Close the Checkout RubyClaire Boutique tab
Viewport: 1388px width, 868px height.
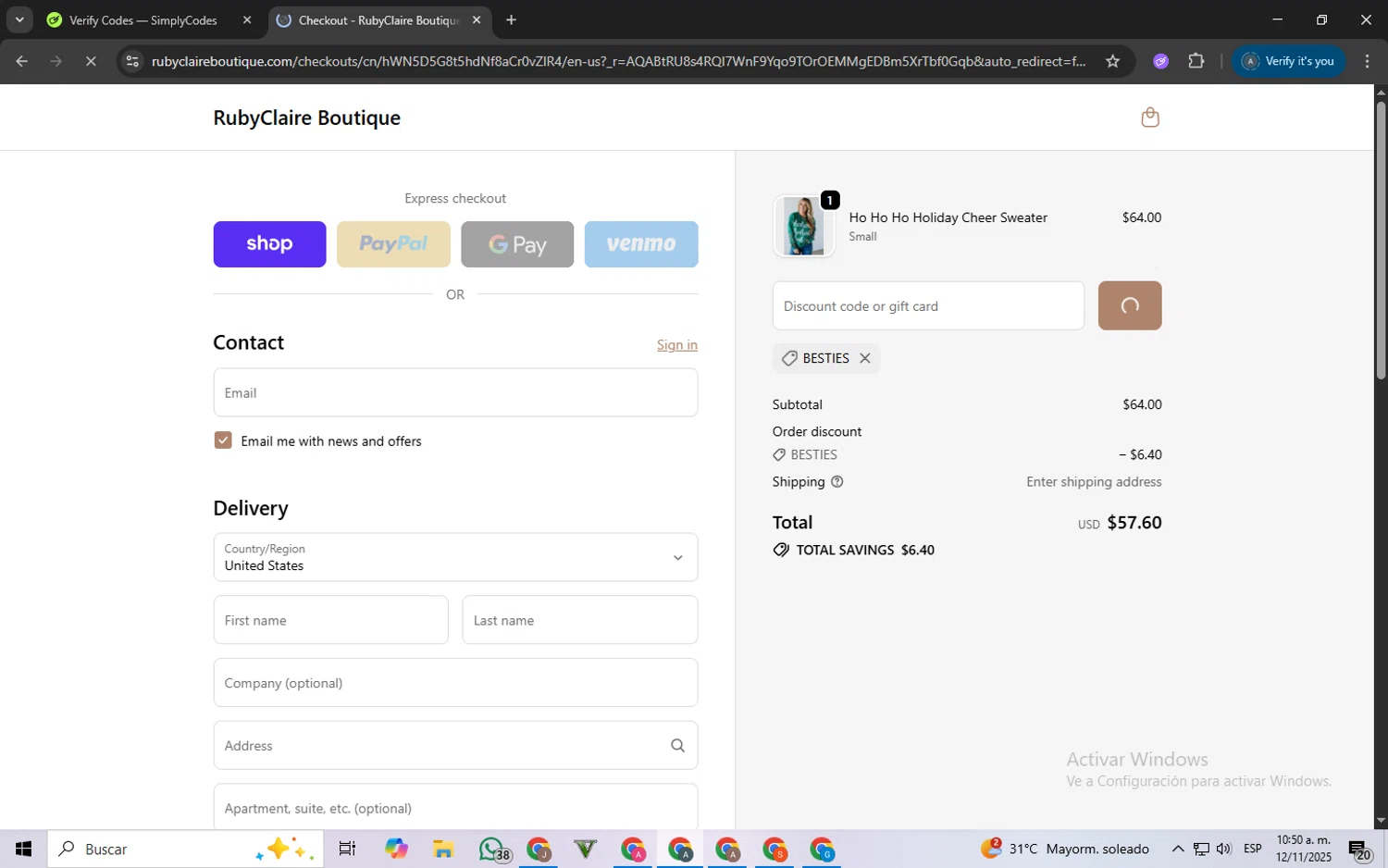(x=476, y=19)
